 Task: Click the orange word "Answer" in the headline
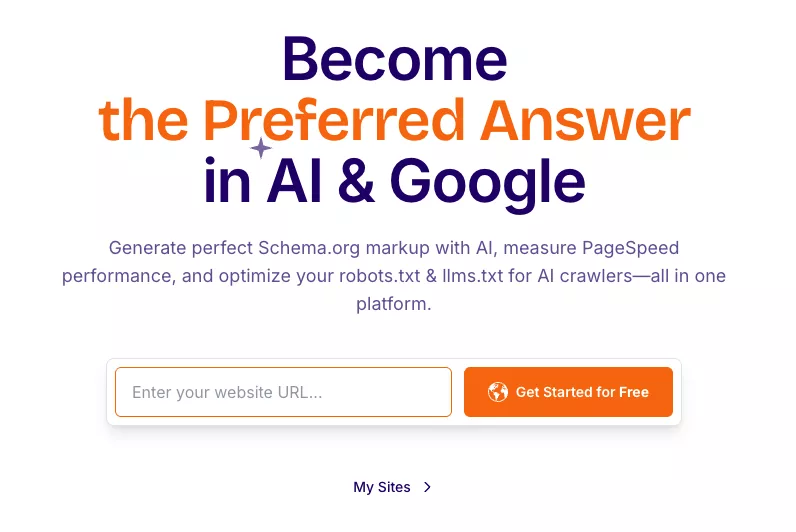584,120
